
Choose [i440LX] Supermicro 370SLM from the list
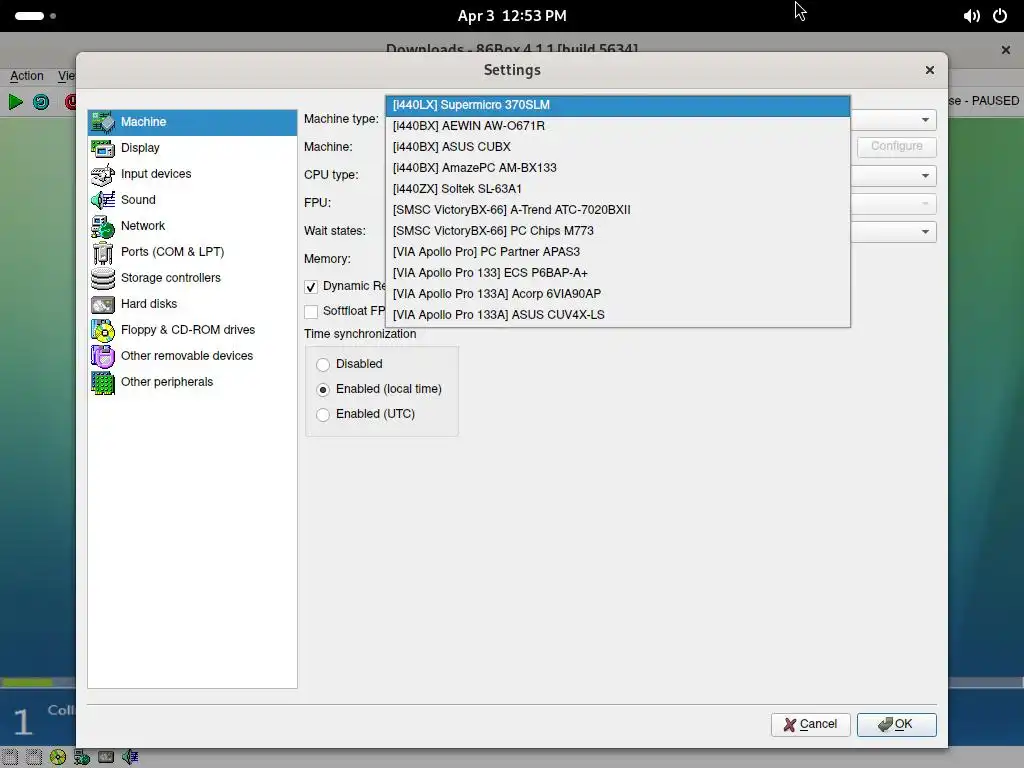point(618,105)
